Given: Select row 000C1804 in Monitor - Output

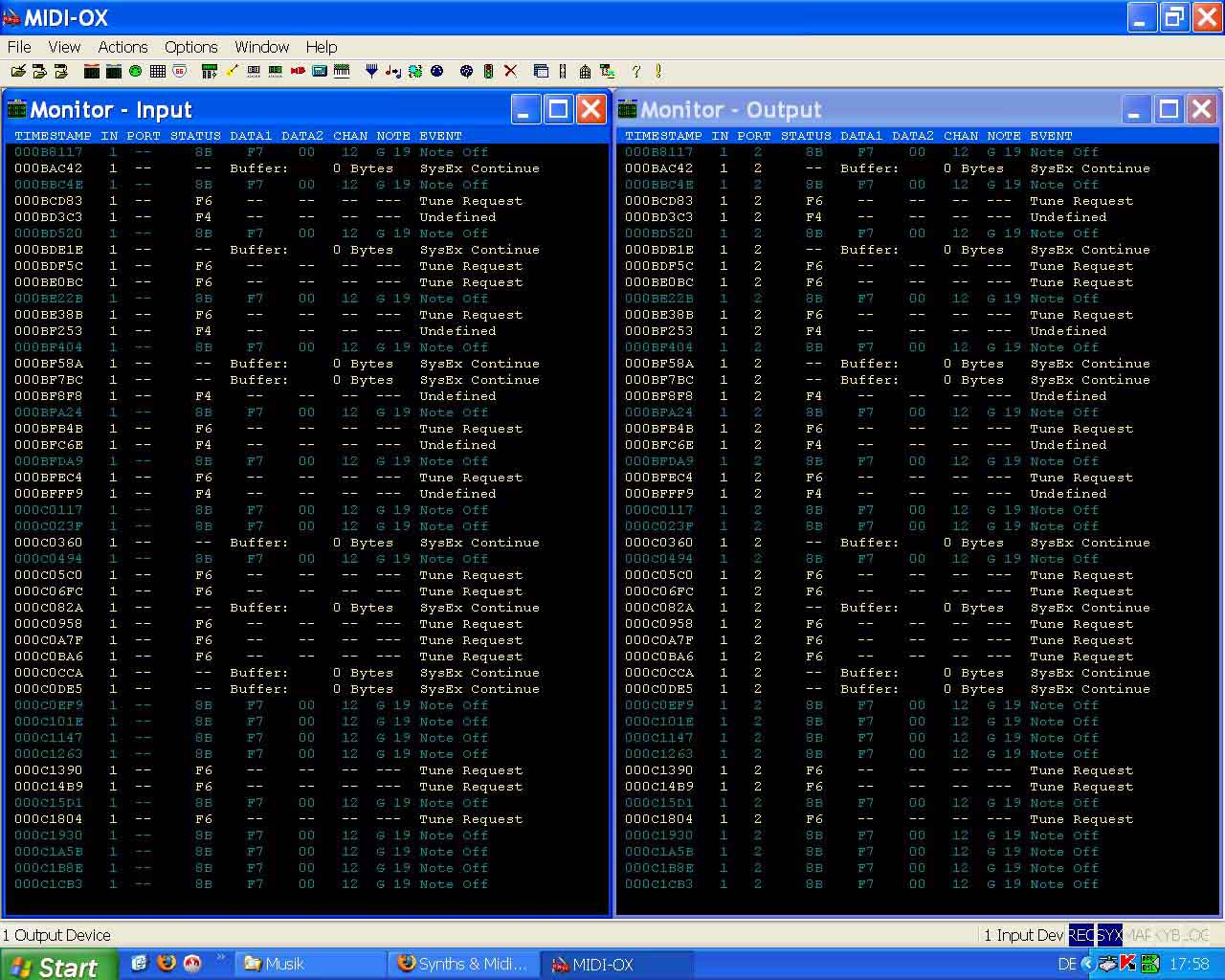Looking at the screenshot, I should pyautogui.click(x=919, y=819).
